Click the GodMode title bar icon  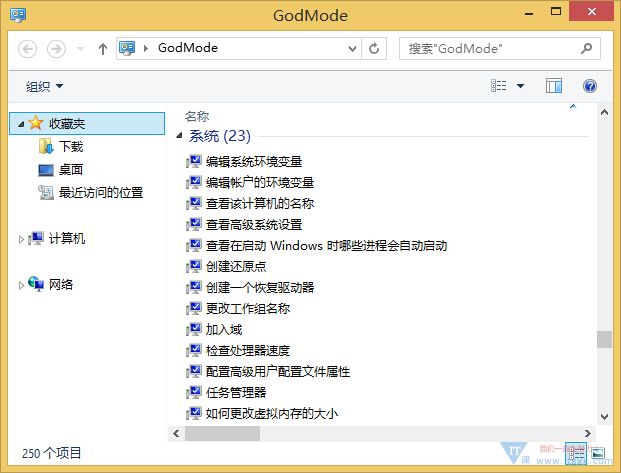(18, 15)
